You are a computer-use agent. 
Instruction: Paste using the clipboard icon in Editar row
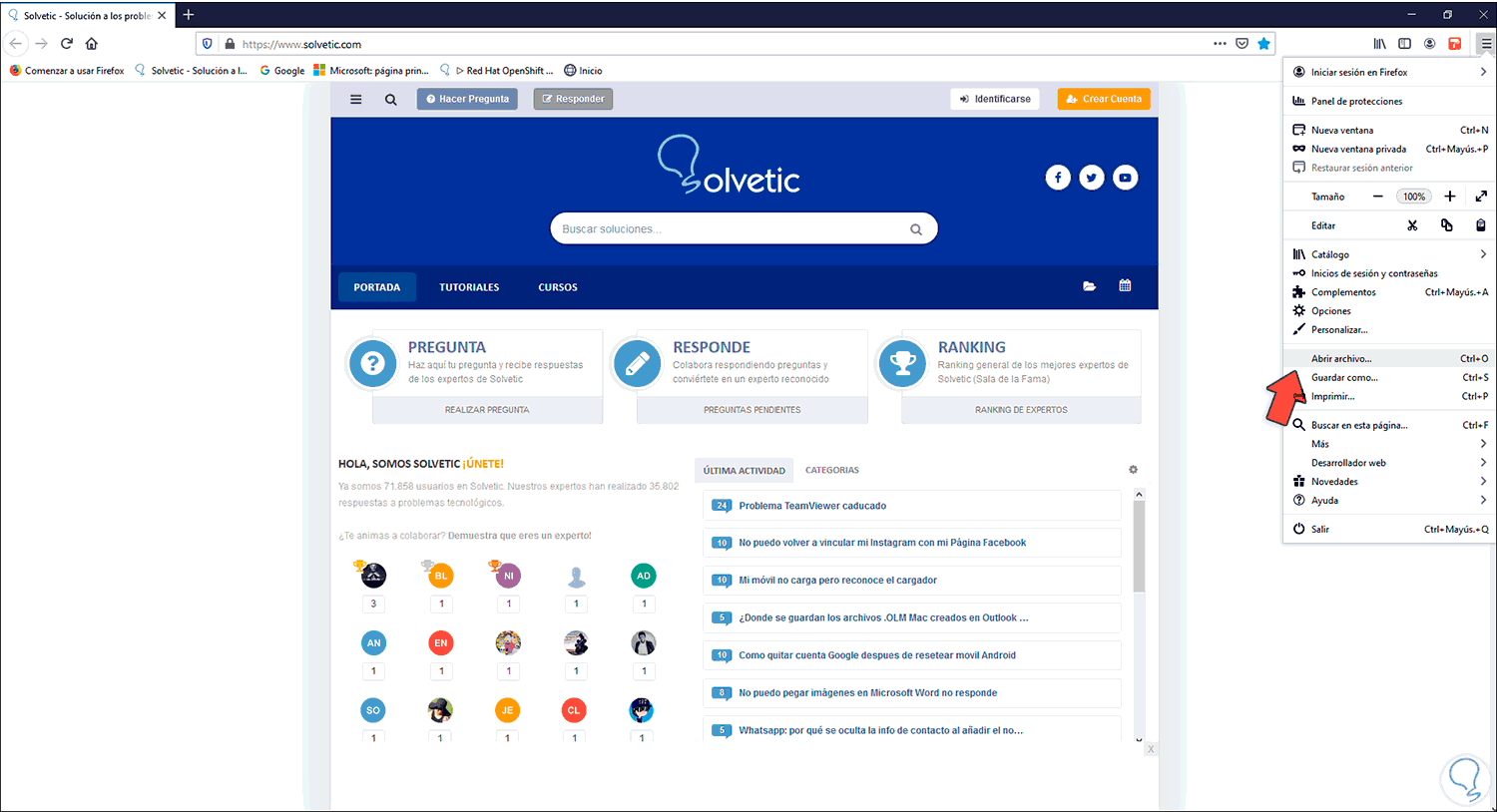point(1481,225)
